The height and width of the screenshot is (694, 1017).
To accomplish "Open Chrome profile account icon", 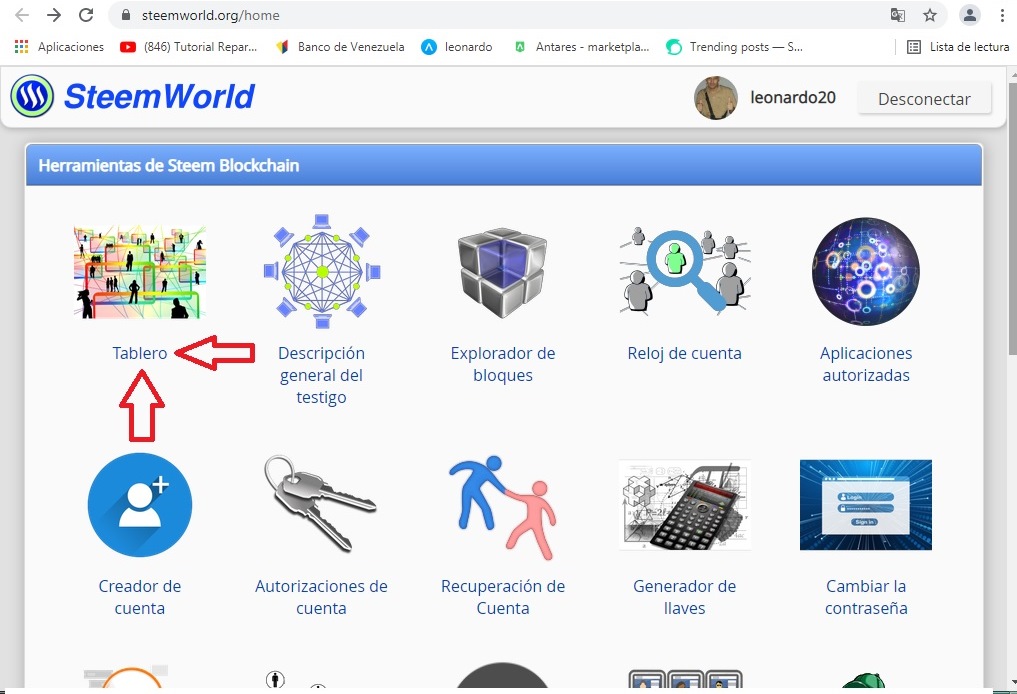I will coord(970,15).
